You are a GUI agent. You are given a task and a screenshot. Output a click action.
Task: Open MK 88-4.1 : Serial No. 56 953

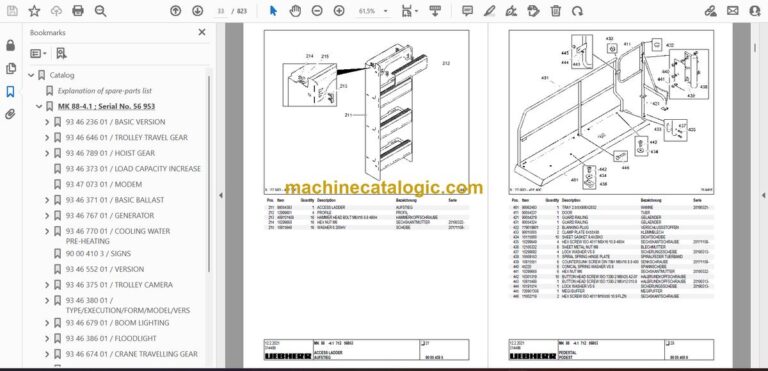106,106
